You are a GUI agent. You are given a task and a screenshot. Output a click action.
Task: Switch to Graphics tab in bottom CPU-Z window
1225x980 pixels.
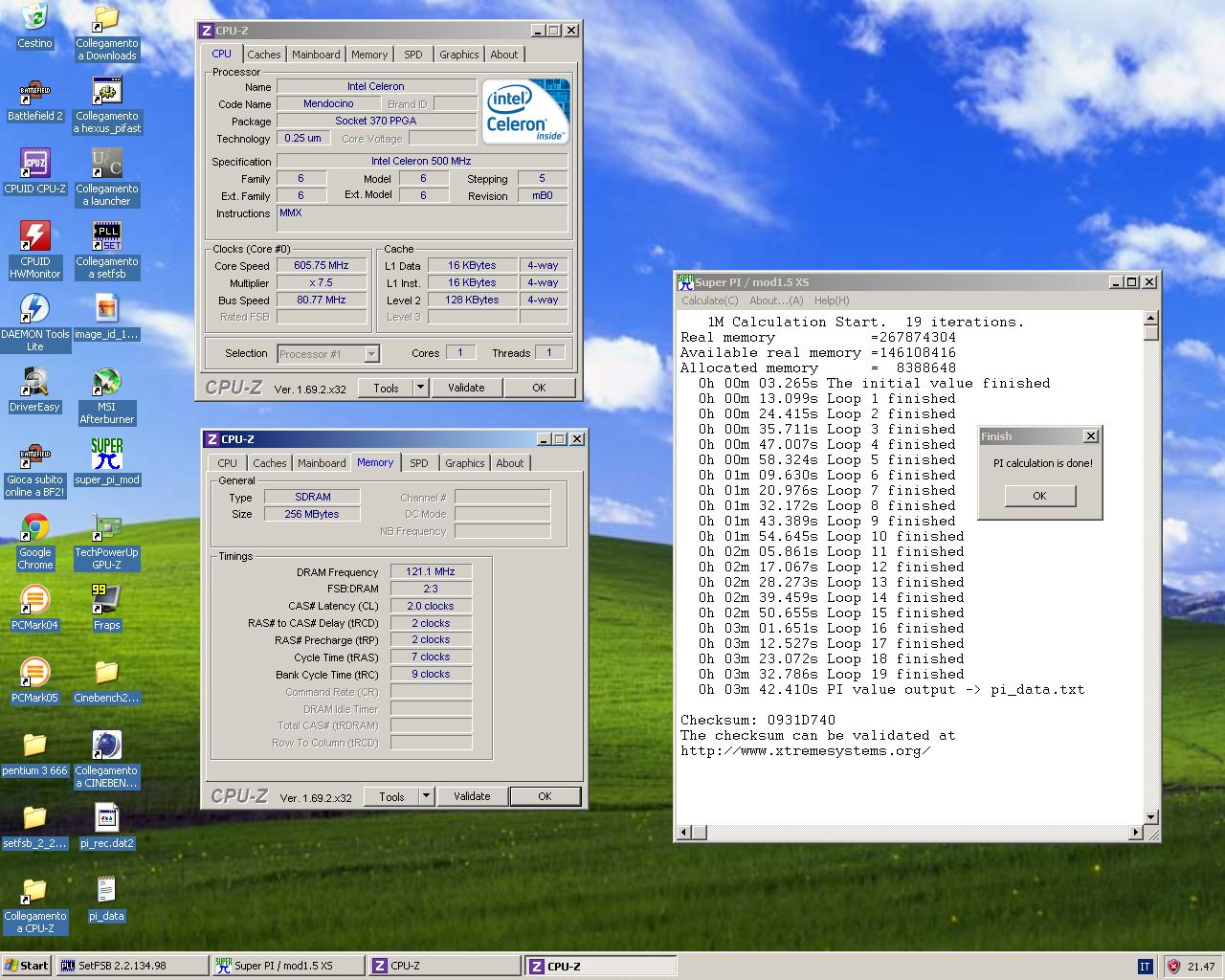coord(465,463)
